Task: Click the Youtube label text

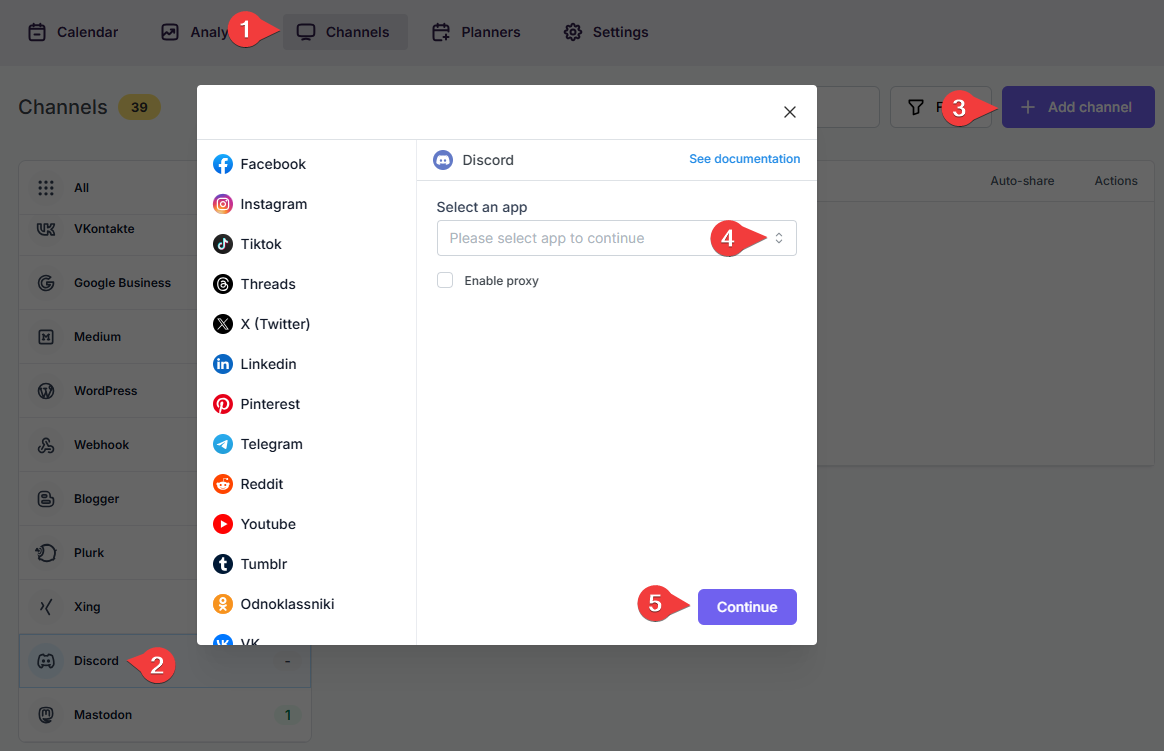Action: [x=268, y=525]
